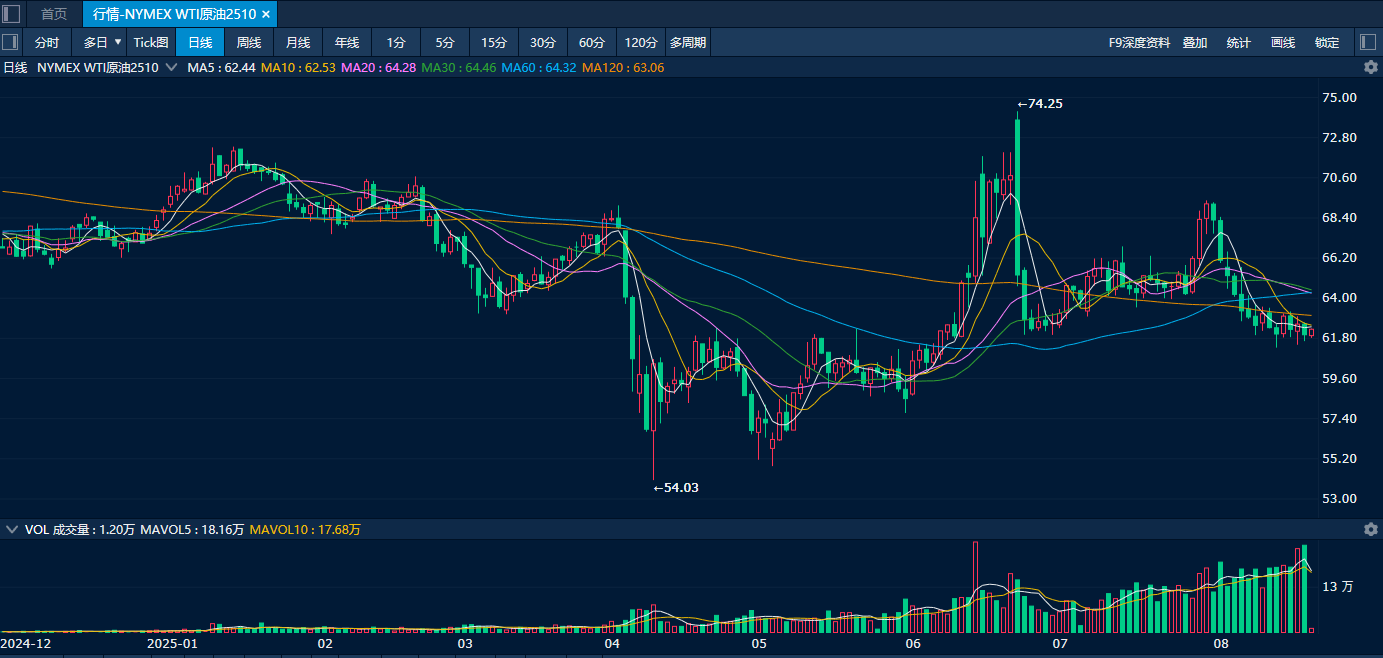1383x658 pixels.
Task: Click the 54.03 low price marker
Action: tap(676, 488)
